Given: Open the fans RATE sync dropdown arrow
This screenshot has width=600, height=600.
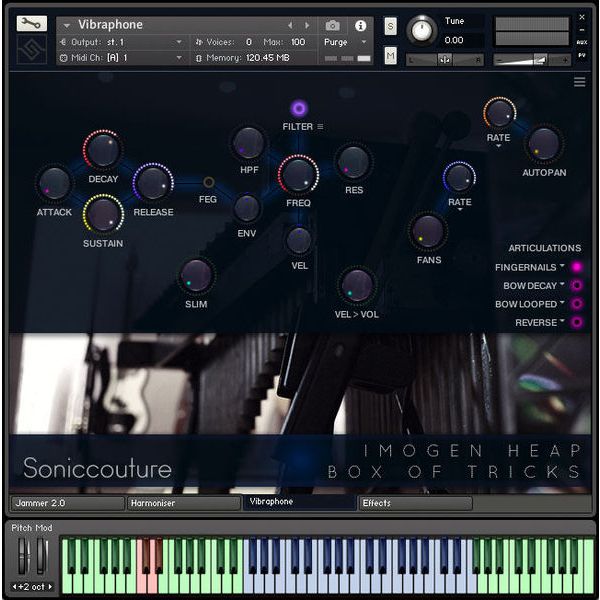Looking at the screenshot, I should tap(460, 210).
